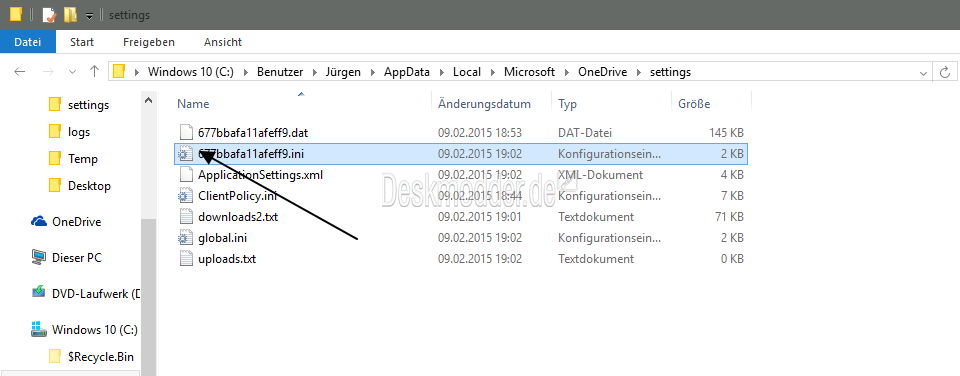
Task: Click the DVD-Laufwerk drive icon
Action: tap(39, 293)
